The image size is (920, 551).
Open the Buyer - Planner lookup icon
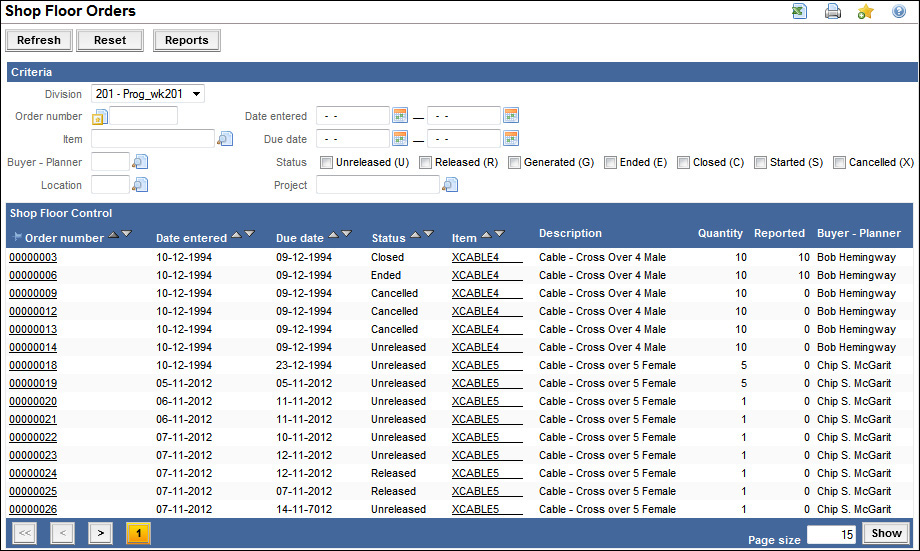(x=140, y=162)
